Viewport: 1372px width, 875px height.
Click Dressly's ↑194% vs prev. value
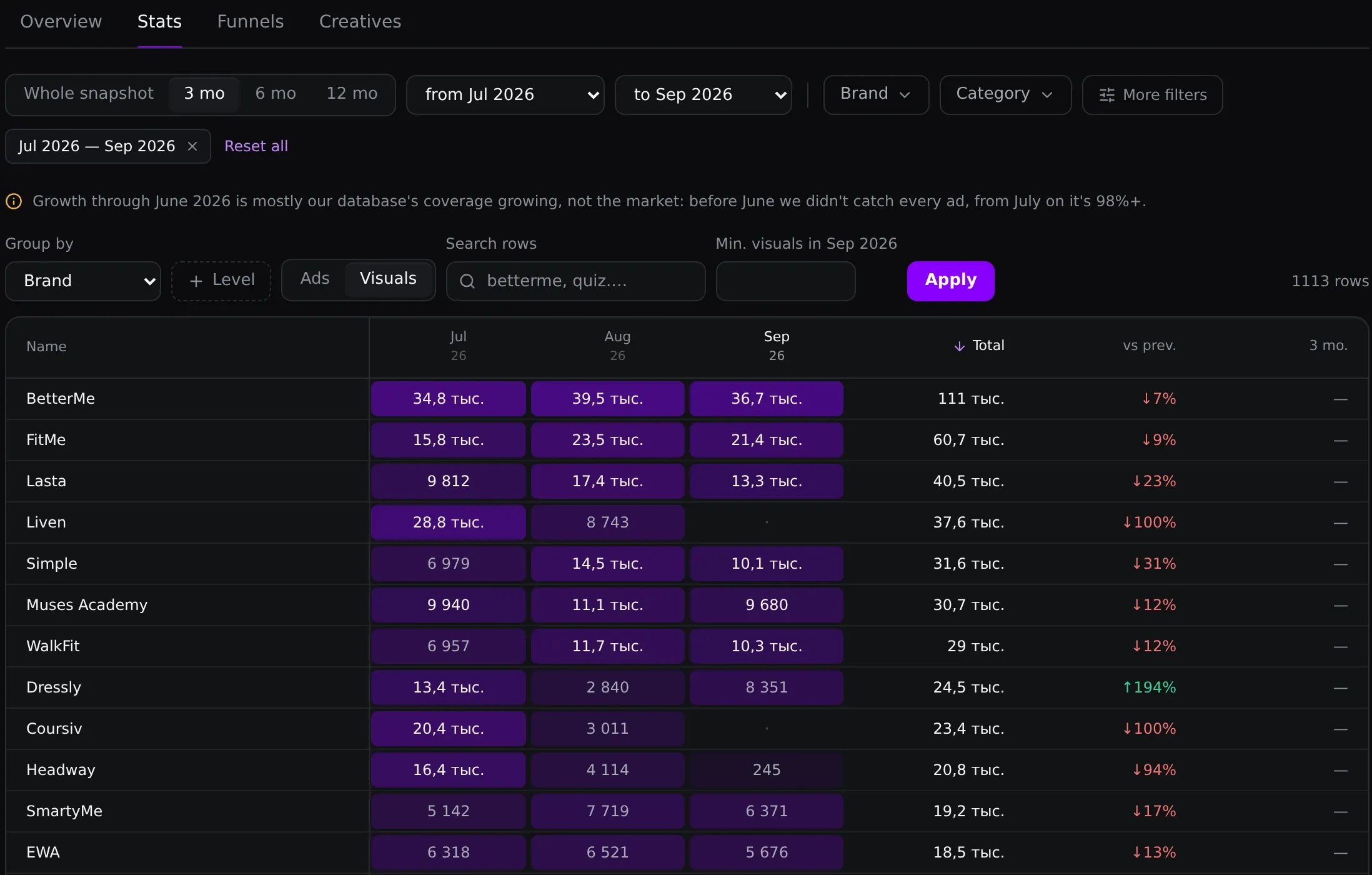1149,687
